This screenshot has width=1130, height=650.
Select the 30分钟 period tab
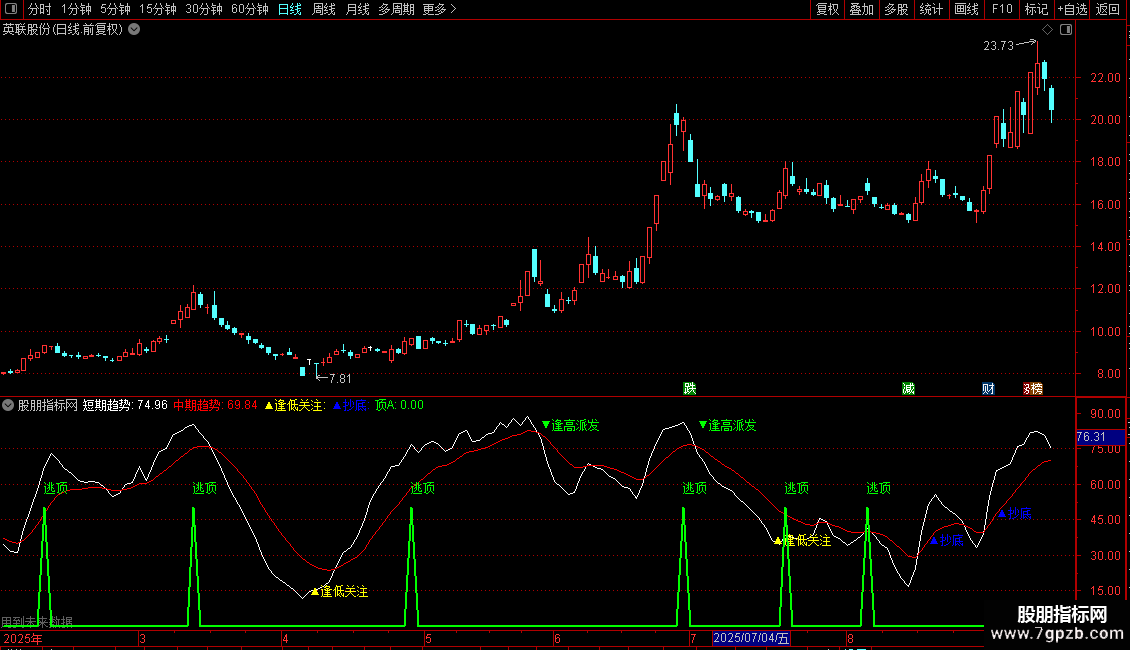click(x=204, y=9)
